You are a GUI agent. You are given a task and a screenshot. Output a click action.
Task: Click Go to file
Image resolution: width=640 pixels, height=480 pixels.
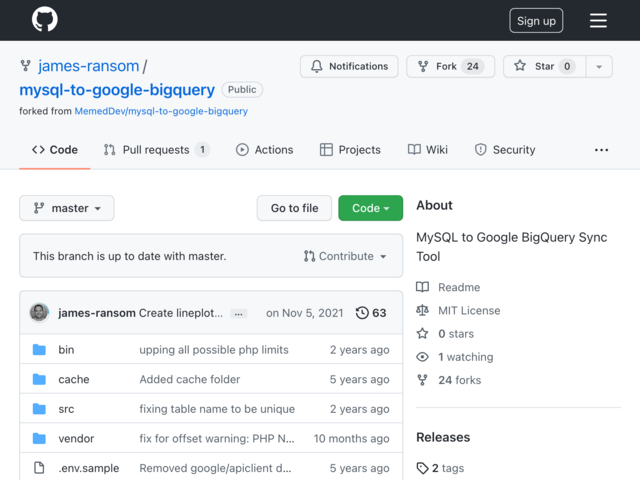click(294, 208)
